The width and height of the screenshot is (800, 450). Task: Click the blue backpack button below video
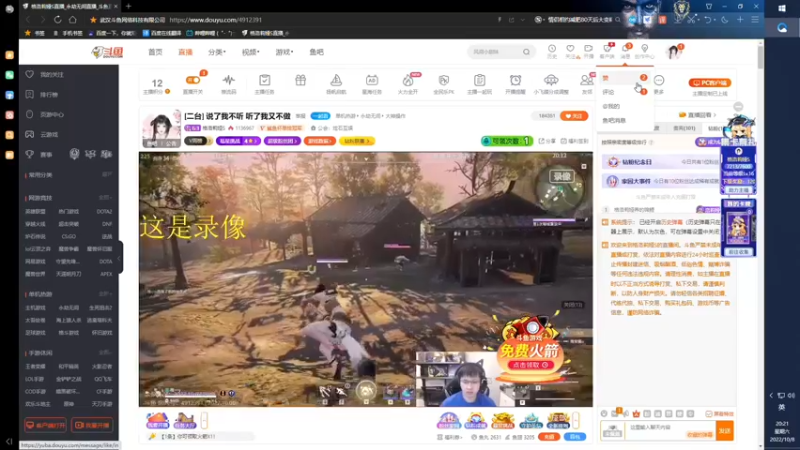(574, 437)
